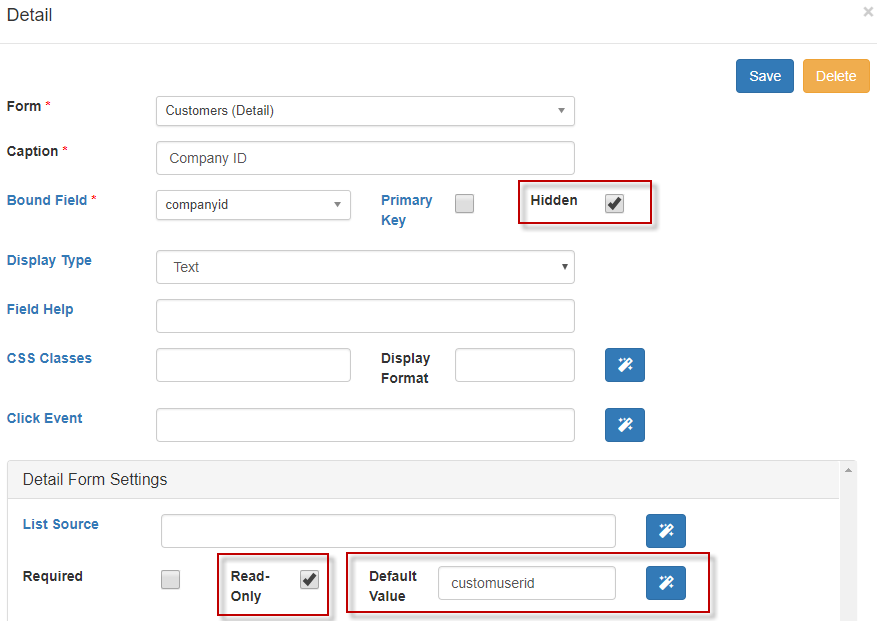The width and height of the screenshot is (877, 621).
Task: Toggle the Hidden checkbox
Action: pyautogui.click(x=614, y=204)
